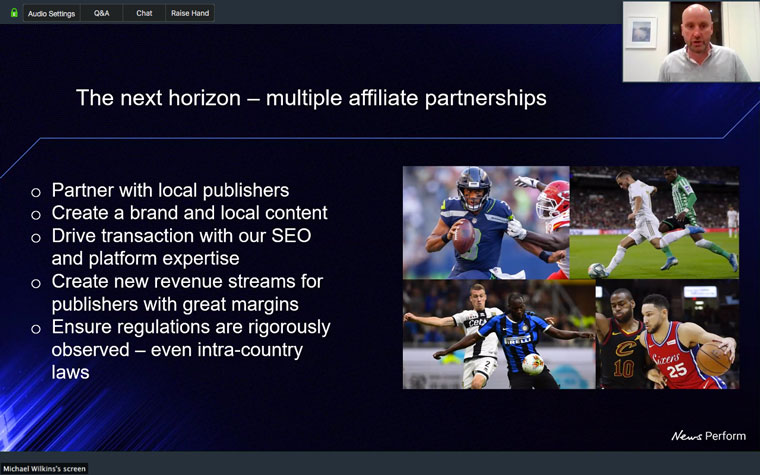The width and height of the screenshot is (760, 475).
Task: Open the Q&A panel
Action: 101,13
